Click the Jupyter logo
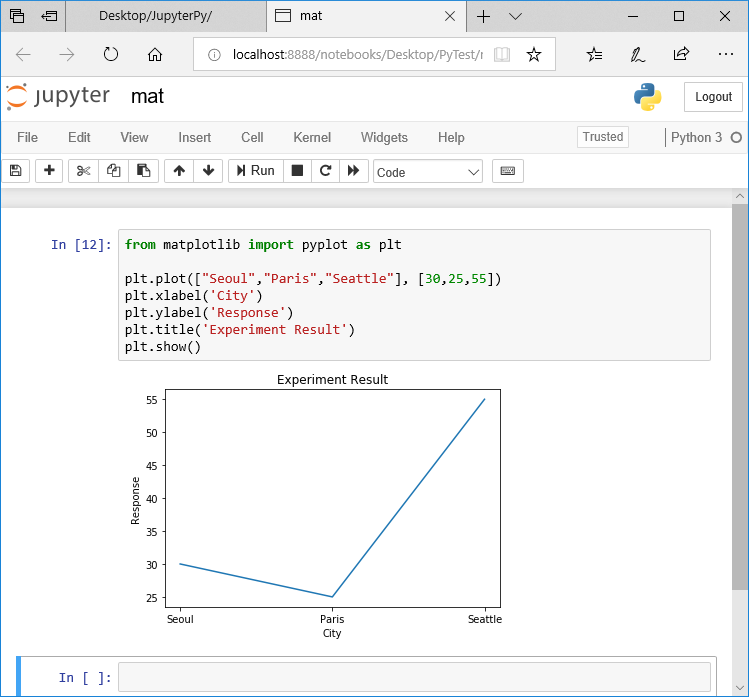Image resolution: width=749 pixels, height=697 pixels. 57,96
